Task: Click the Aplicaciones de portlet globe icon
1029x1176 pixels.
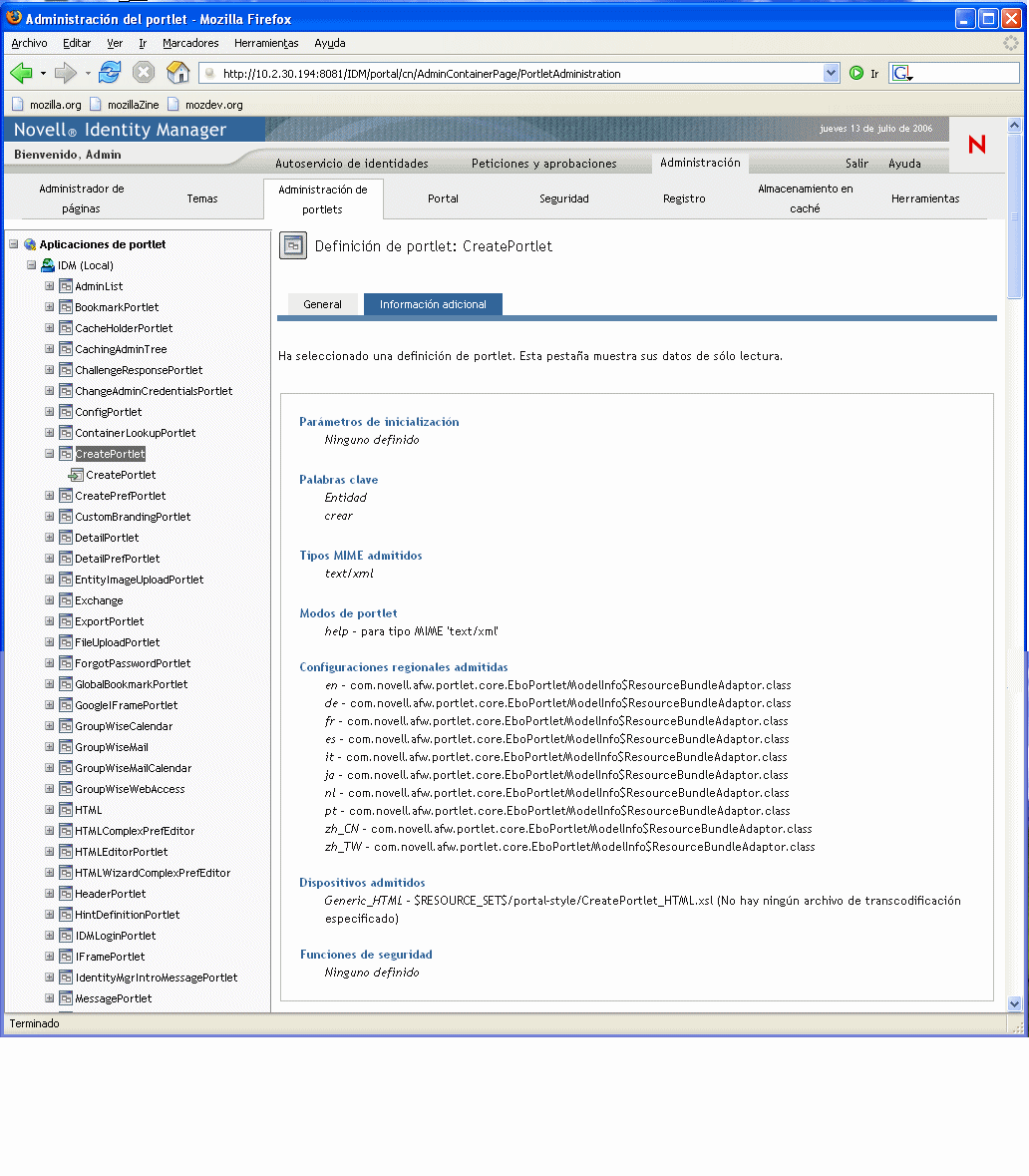Action: pos(30,244)
